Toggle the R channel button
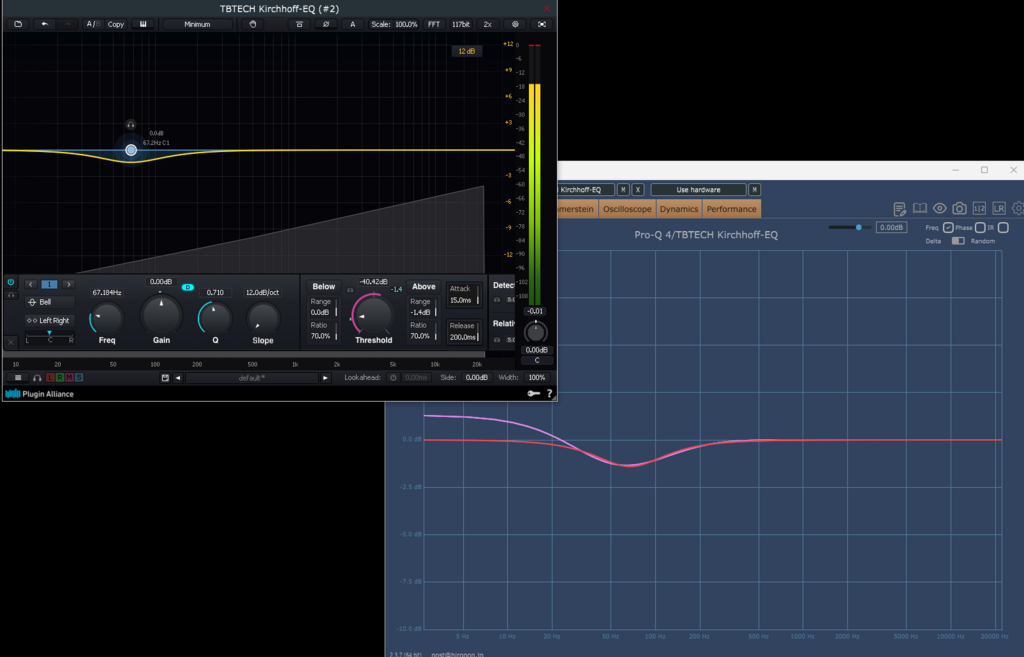 (x=59, y=377)
